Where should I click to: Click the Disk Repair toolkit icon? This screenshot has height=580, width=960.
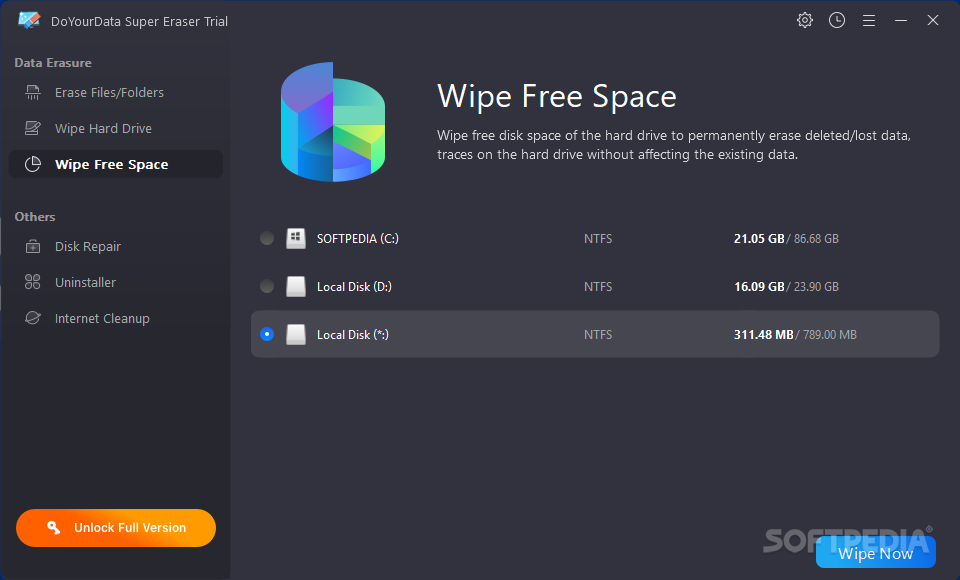32,246
